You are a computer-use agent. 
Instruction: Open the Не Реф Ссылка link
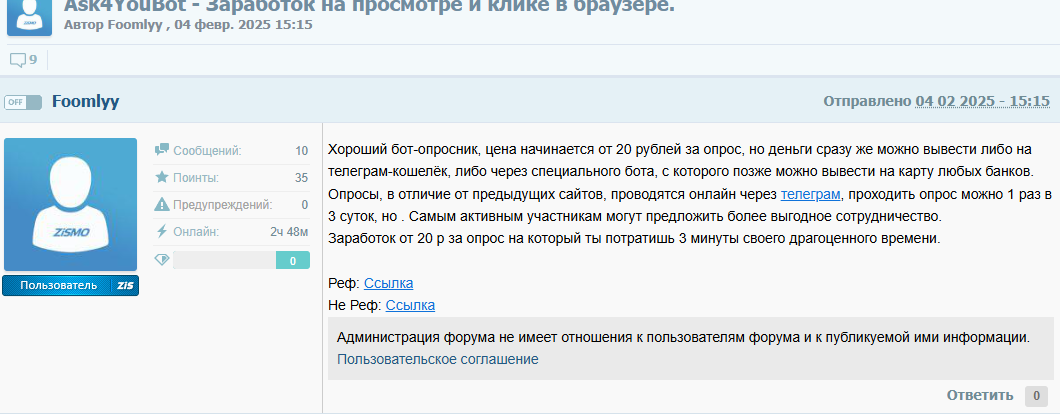click(410, 306)
